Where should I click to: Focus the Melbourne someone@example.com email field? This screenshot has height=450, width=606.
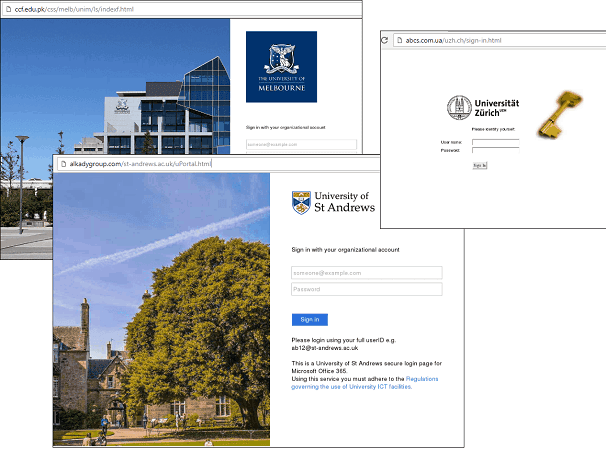click(300, 144)
